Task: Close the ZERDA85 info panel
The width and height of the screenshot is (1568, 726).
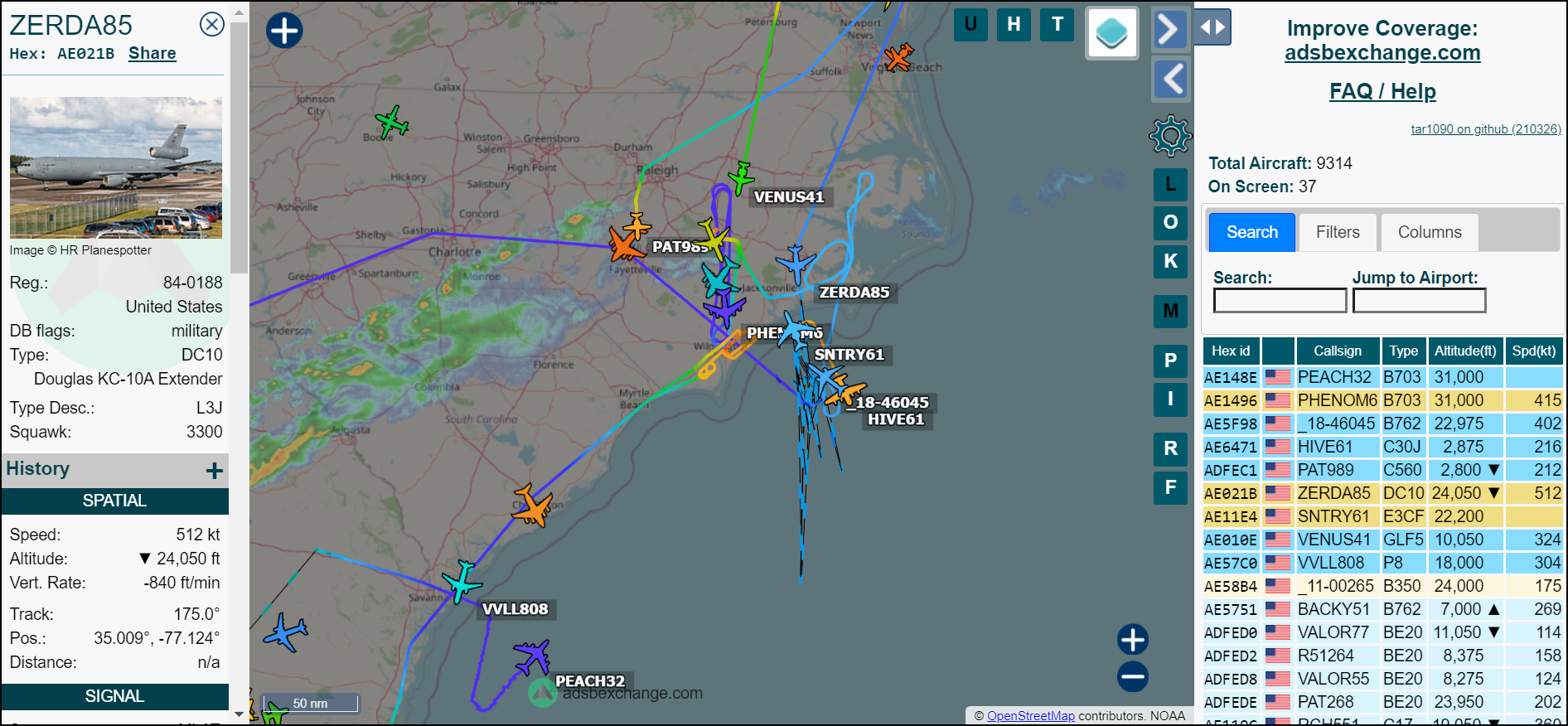Action: 212,25
